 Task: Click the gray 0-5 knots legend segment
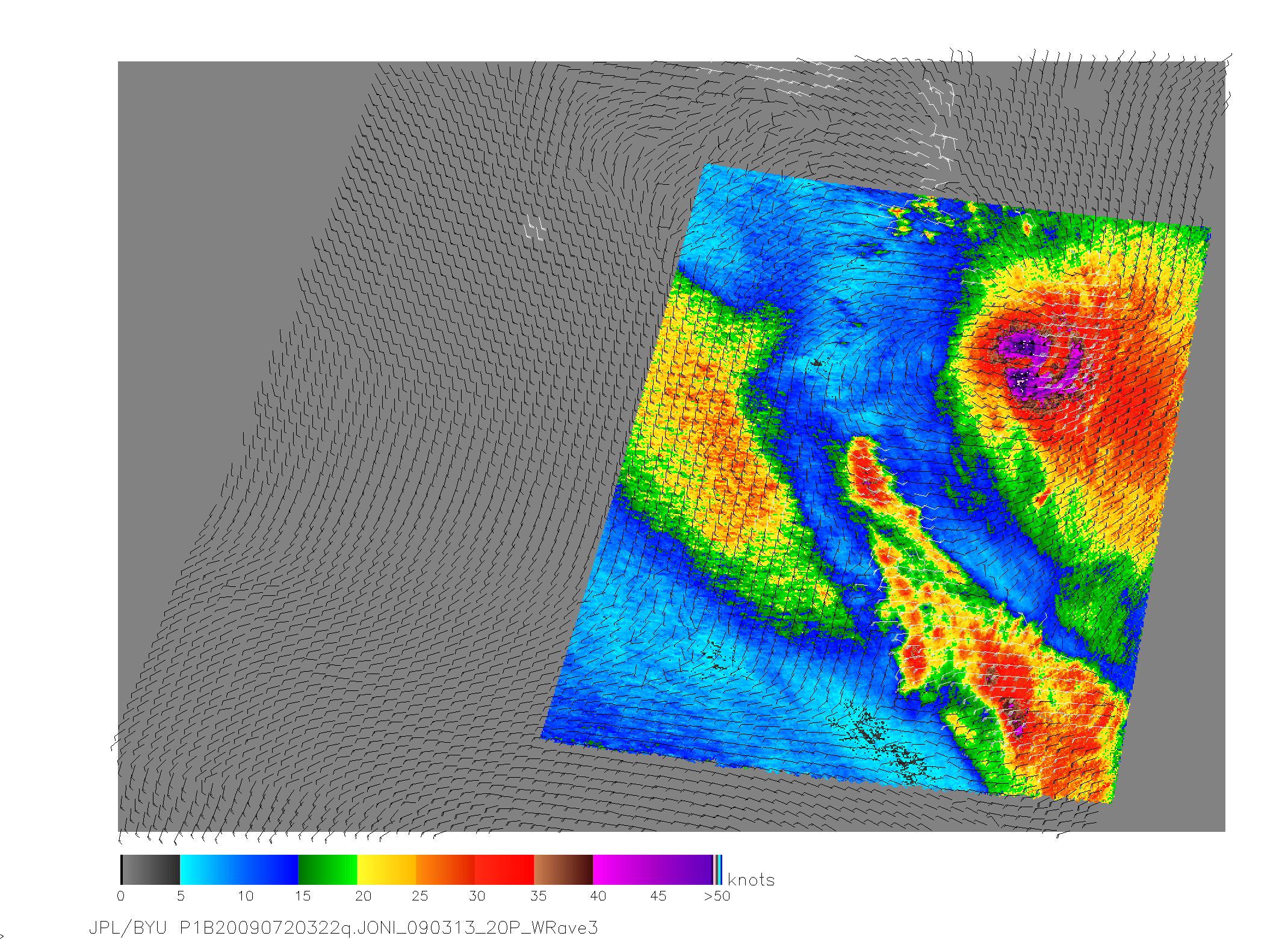(x=150, y=870)
